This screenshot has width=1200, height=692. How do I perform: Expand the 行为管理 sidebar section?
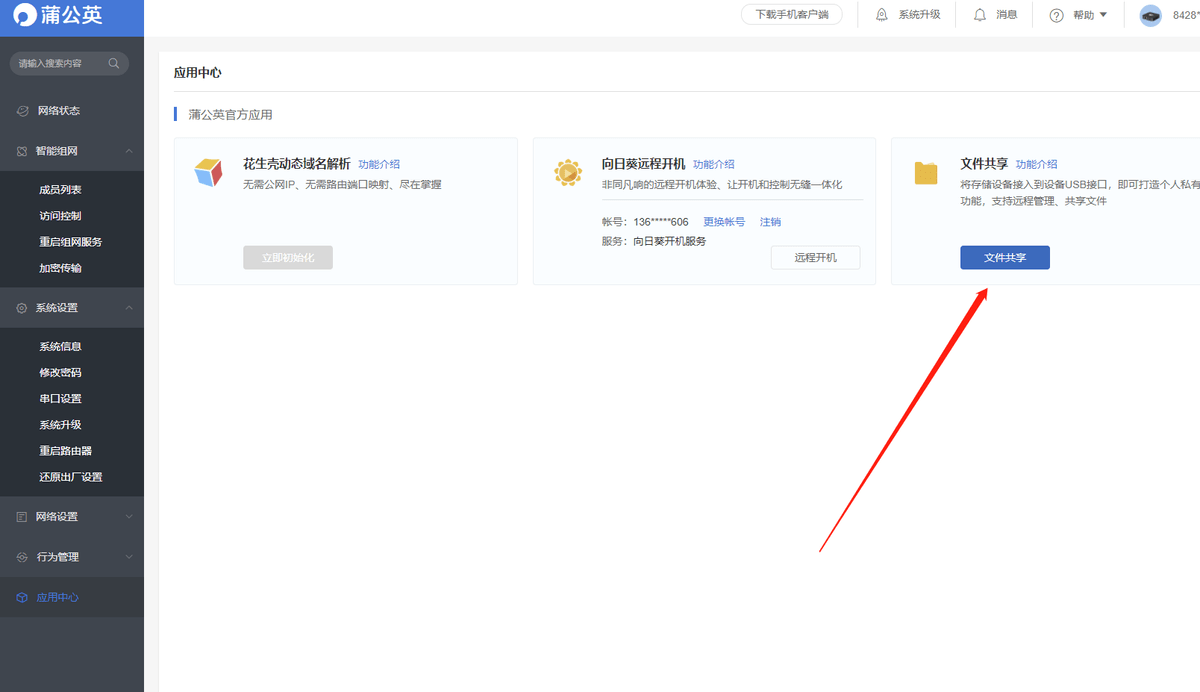129,557
